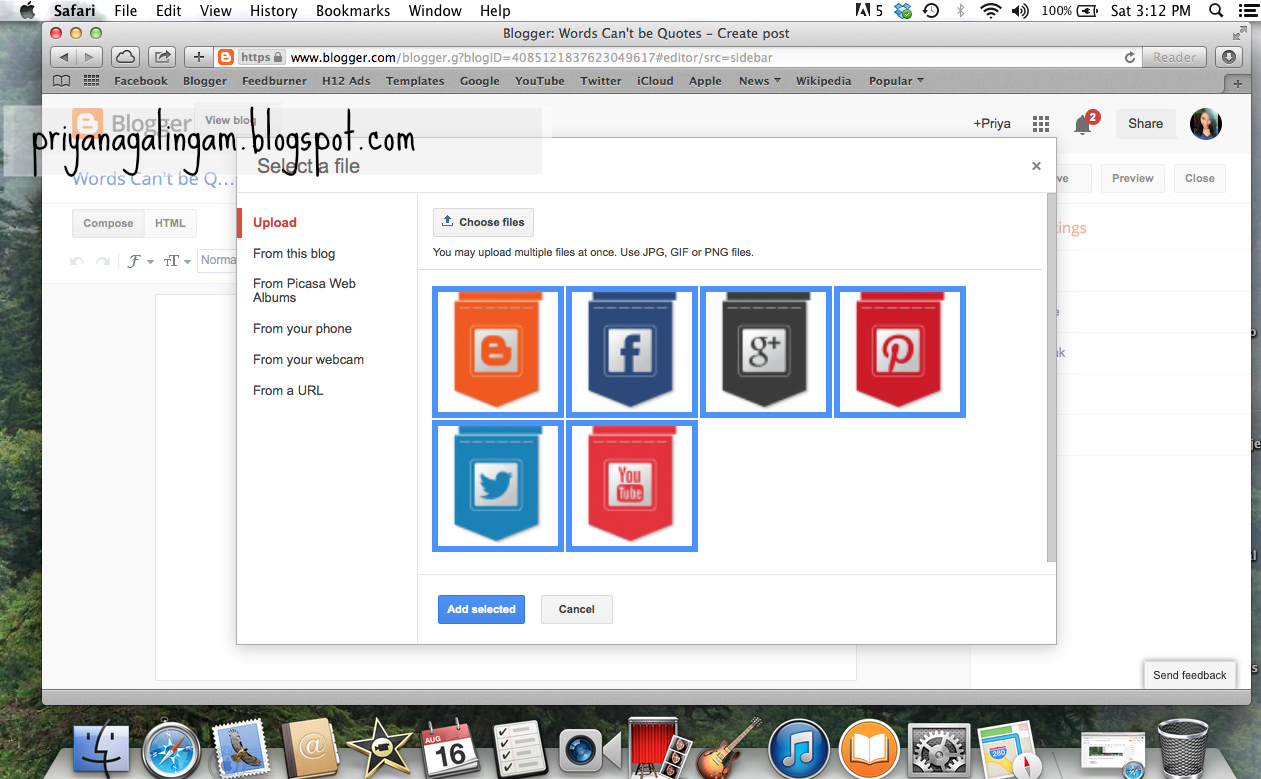Screen dimensions: 1261x779
Task: Cancel the Select a file dialog
Action: (576, 609)
